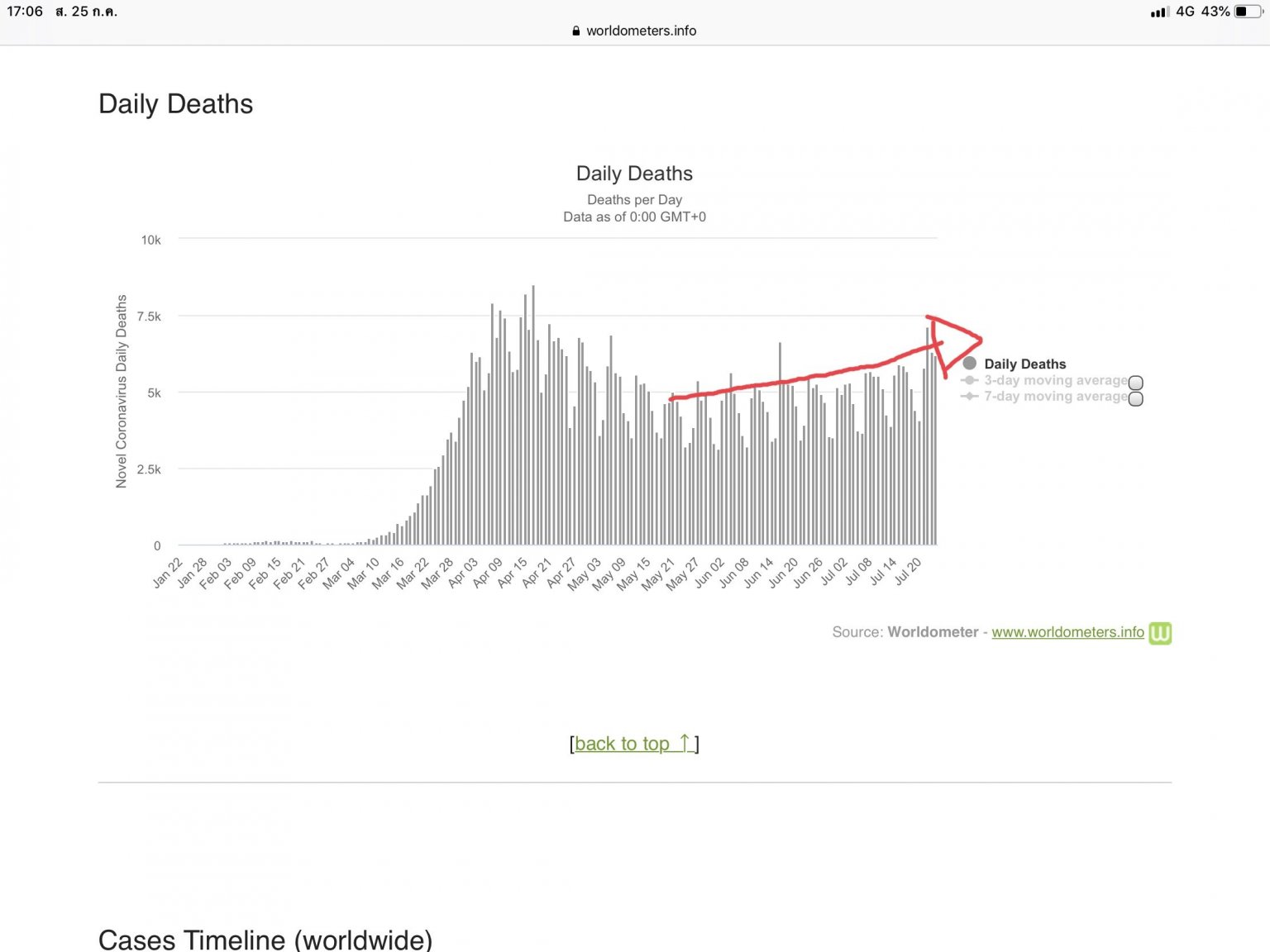Image resolution: width=1270 pixels, height=952 pixels.
Task: Click the gray Daily Deaths legend circle
Action: click(x=970, y=364)
